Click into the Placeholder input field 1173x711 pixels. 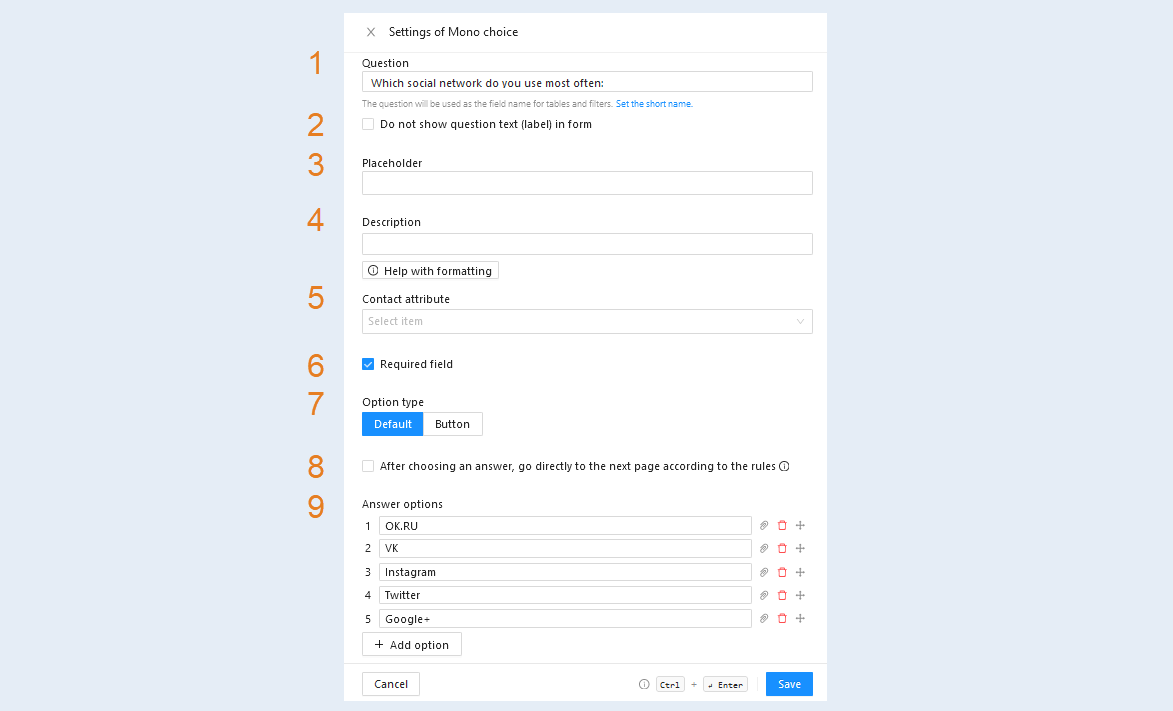click(587, 183)
